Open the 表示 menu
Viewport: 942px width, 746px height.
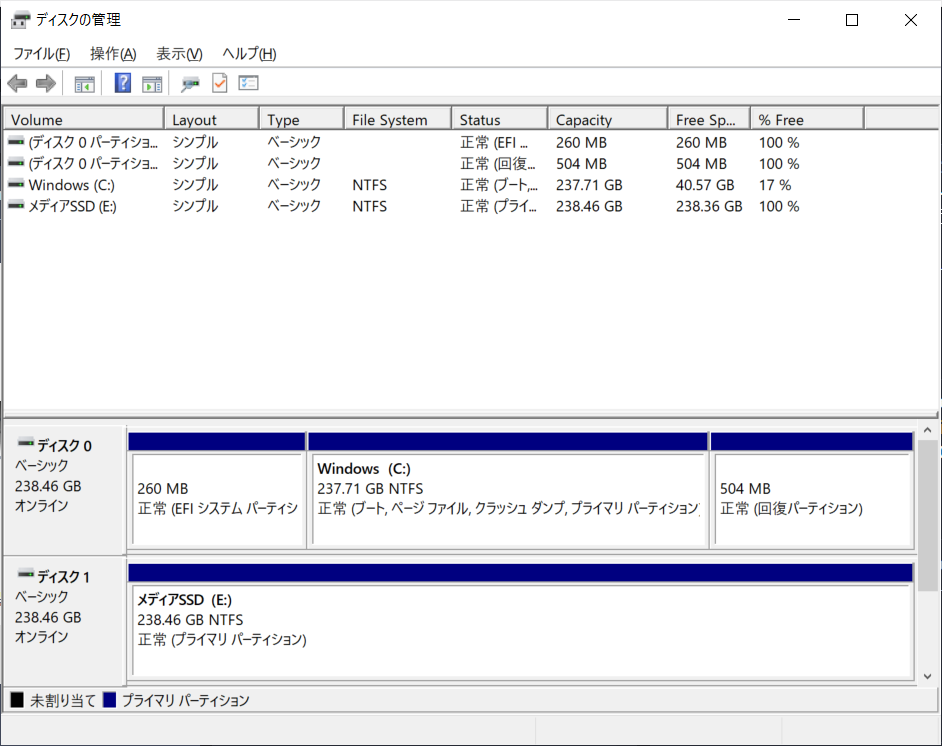tap(179, 54)
